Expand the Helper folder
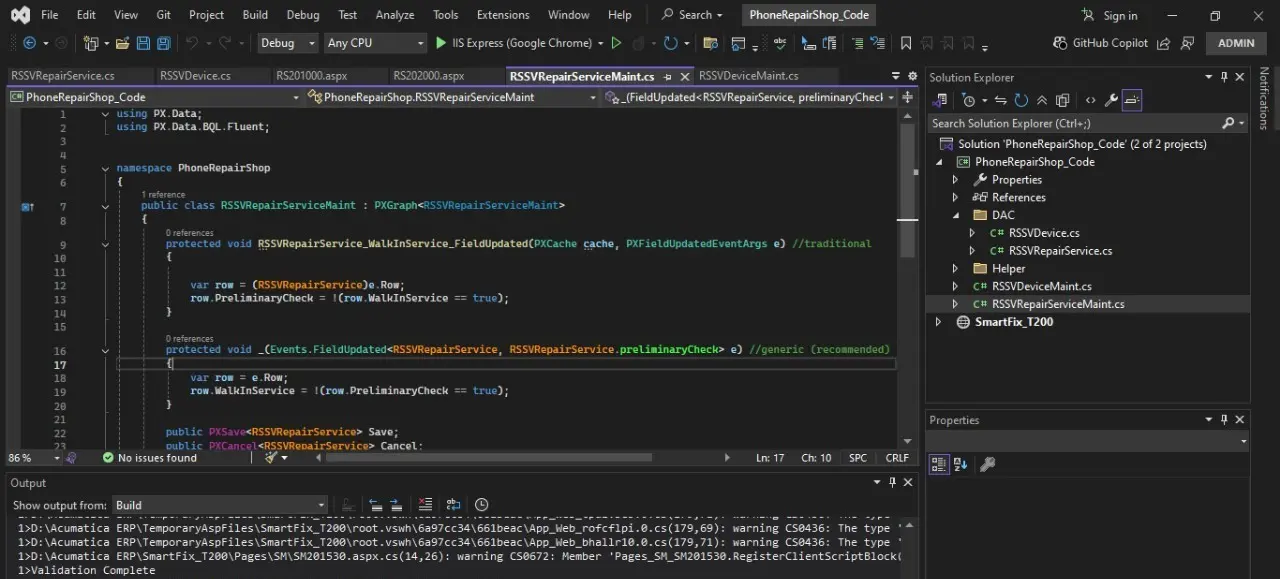This screenshot has height=579, width=1280. [x=955, y=269]
